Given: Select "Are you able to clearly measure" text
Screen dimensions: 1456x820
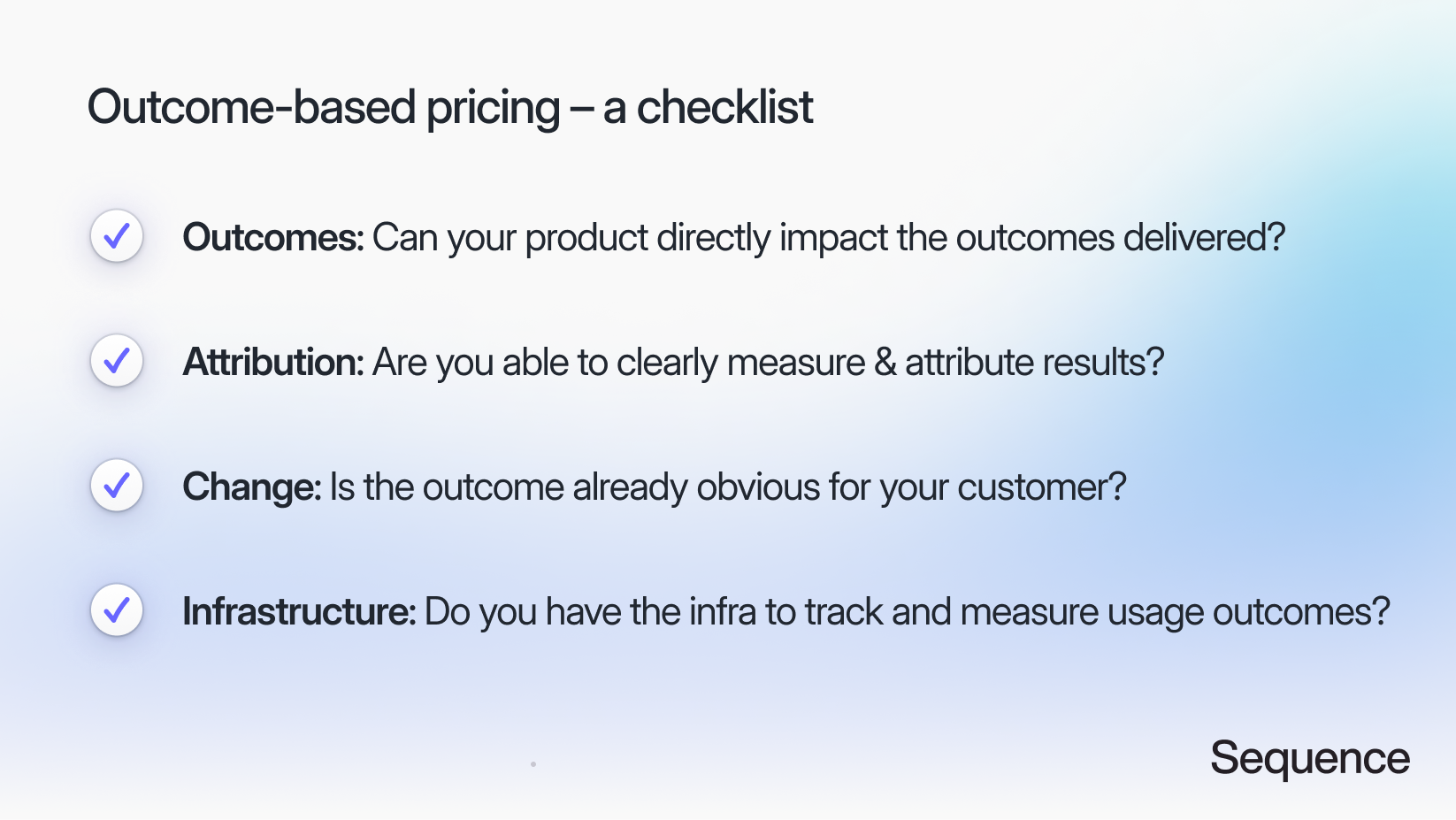Looking at the screenshot, I should (619, 363).
